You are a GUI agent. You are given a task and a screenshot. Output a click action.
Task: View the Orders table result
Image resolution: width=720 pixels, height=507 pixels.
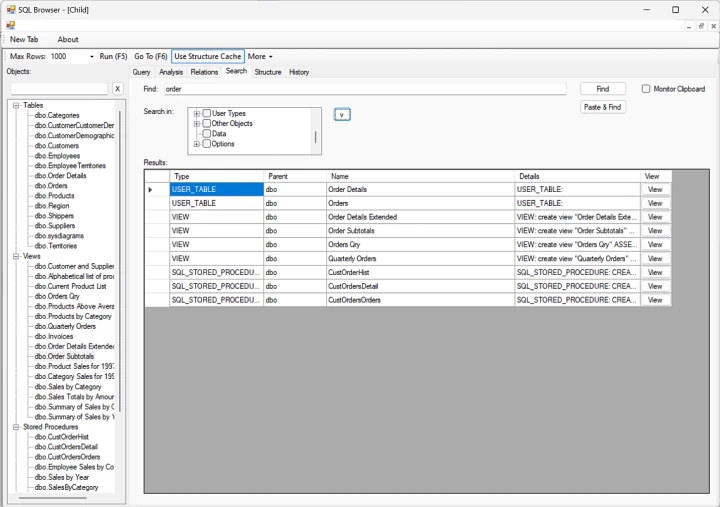coord(655,203)
